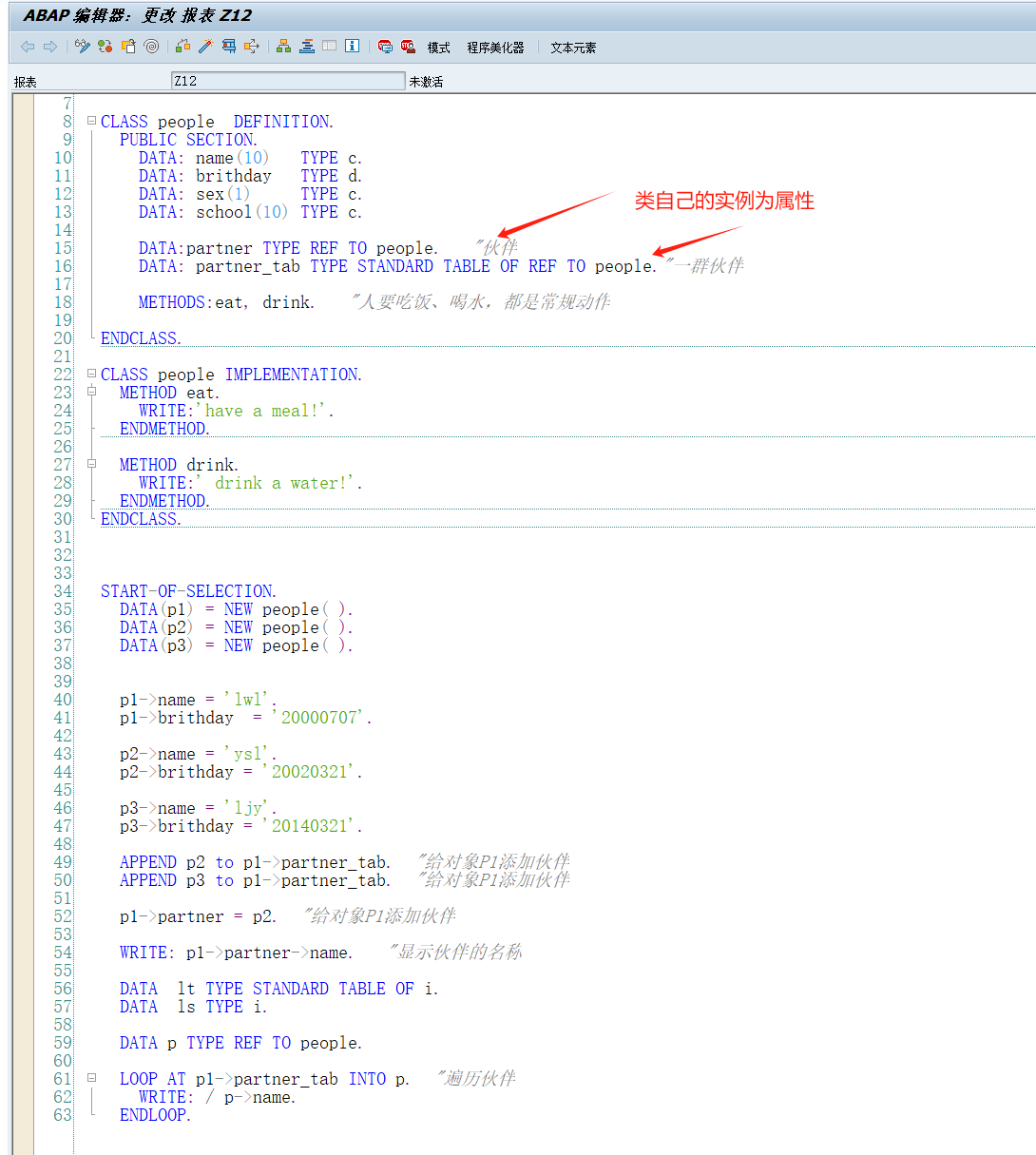This screenshot has height=1155, width=1036.
Task: Click ENDCLASS on line 20
Action: tap(141, 338)
